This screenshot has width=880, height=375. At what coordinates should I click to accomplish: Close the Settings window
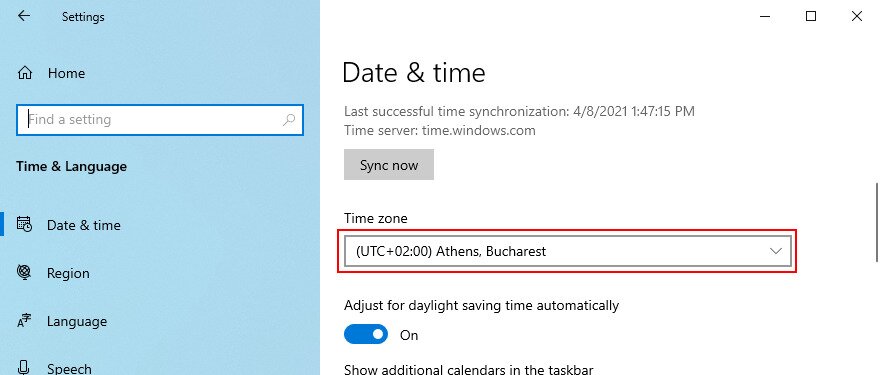coord(856,16)
